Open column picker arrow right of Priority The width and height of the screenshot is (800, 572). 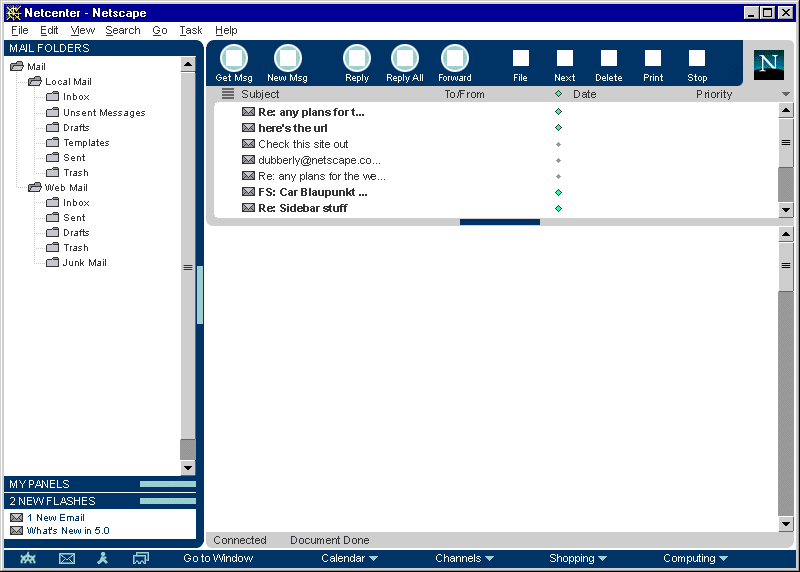coord(786,94)
